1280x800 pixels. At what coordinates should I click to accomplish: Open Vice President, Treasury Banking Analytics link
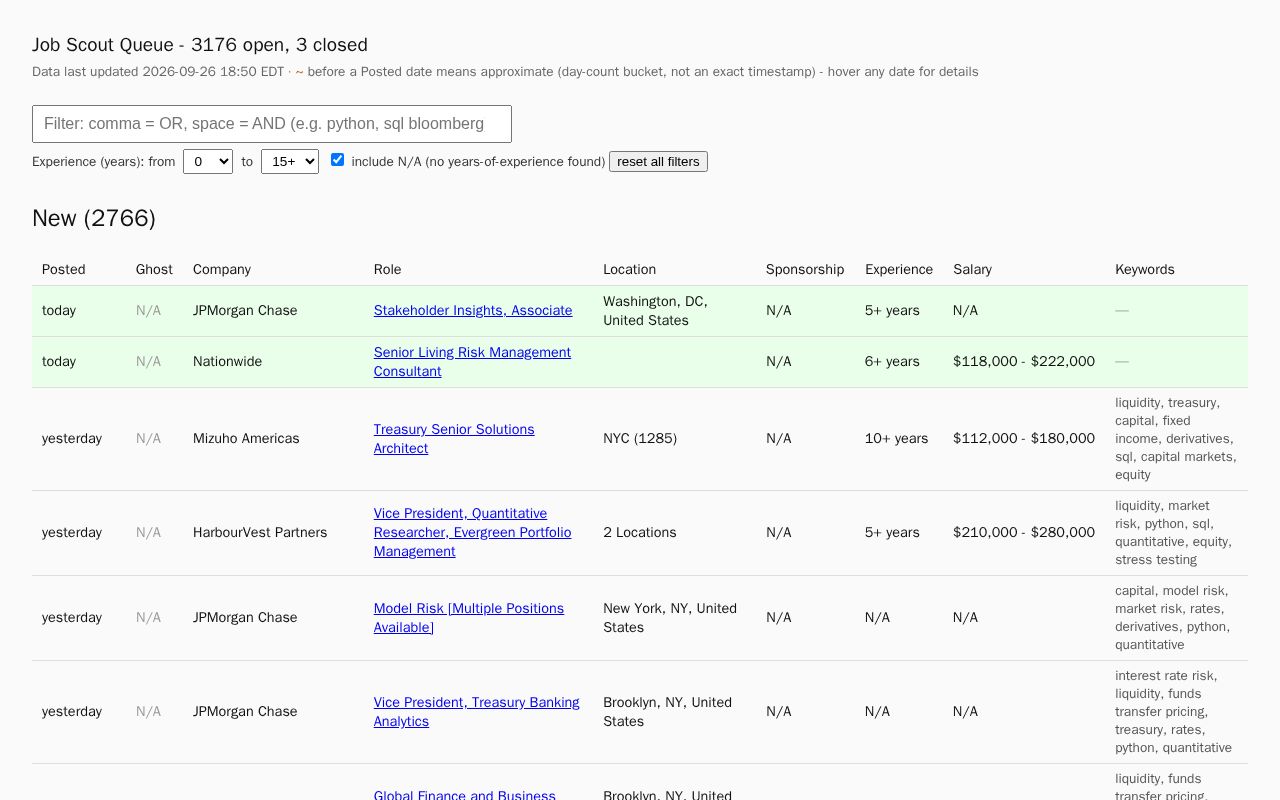coord(477,711)
